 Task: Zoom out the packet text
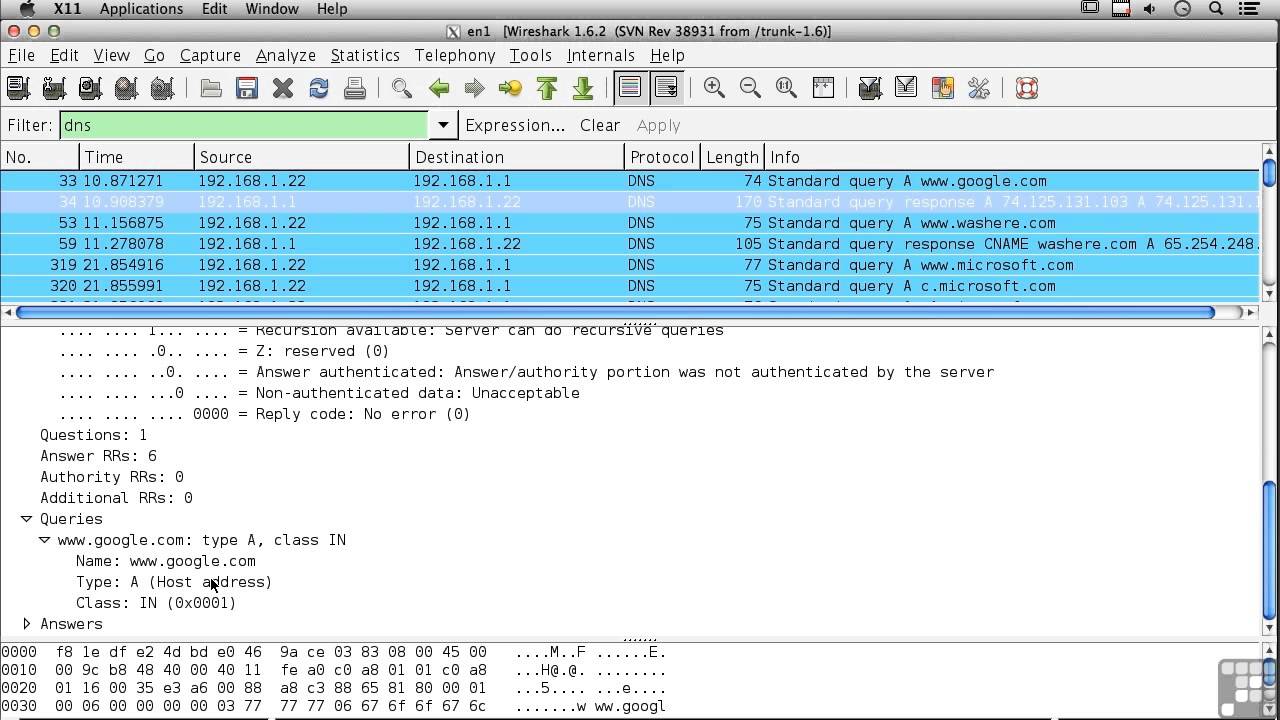click(750, 88)
